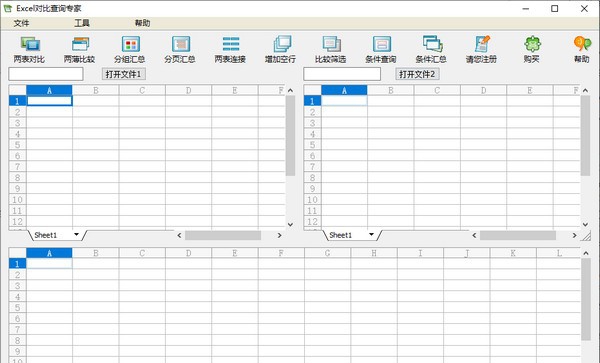Select column K header in bottom grid
The height and width of the screenshot is (363, 600).
[x=513, y=253]
